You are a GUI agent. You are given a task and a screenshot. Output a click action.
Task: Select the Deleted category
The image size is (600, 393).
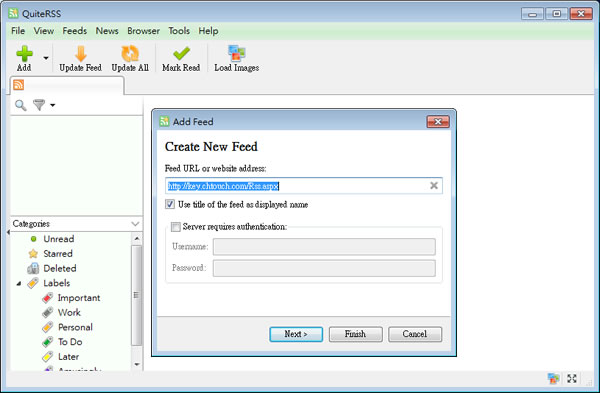[60, 268]
